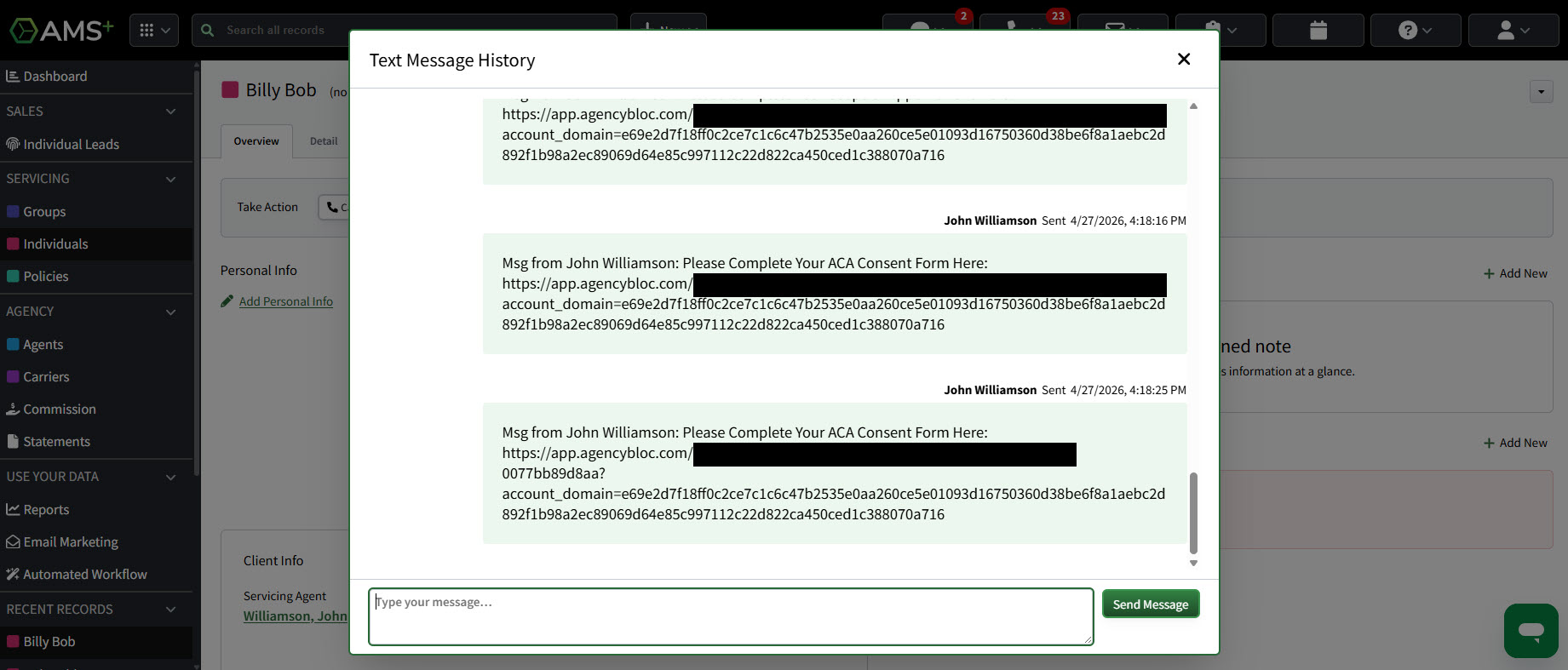Click the Add Personal Info link
The height and width of the screenshot is (670, 1568).
coord(286,301)
